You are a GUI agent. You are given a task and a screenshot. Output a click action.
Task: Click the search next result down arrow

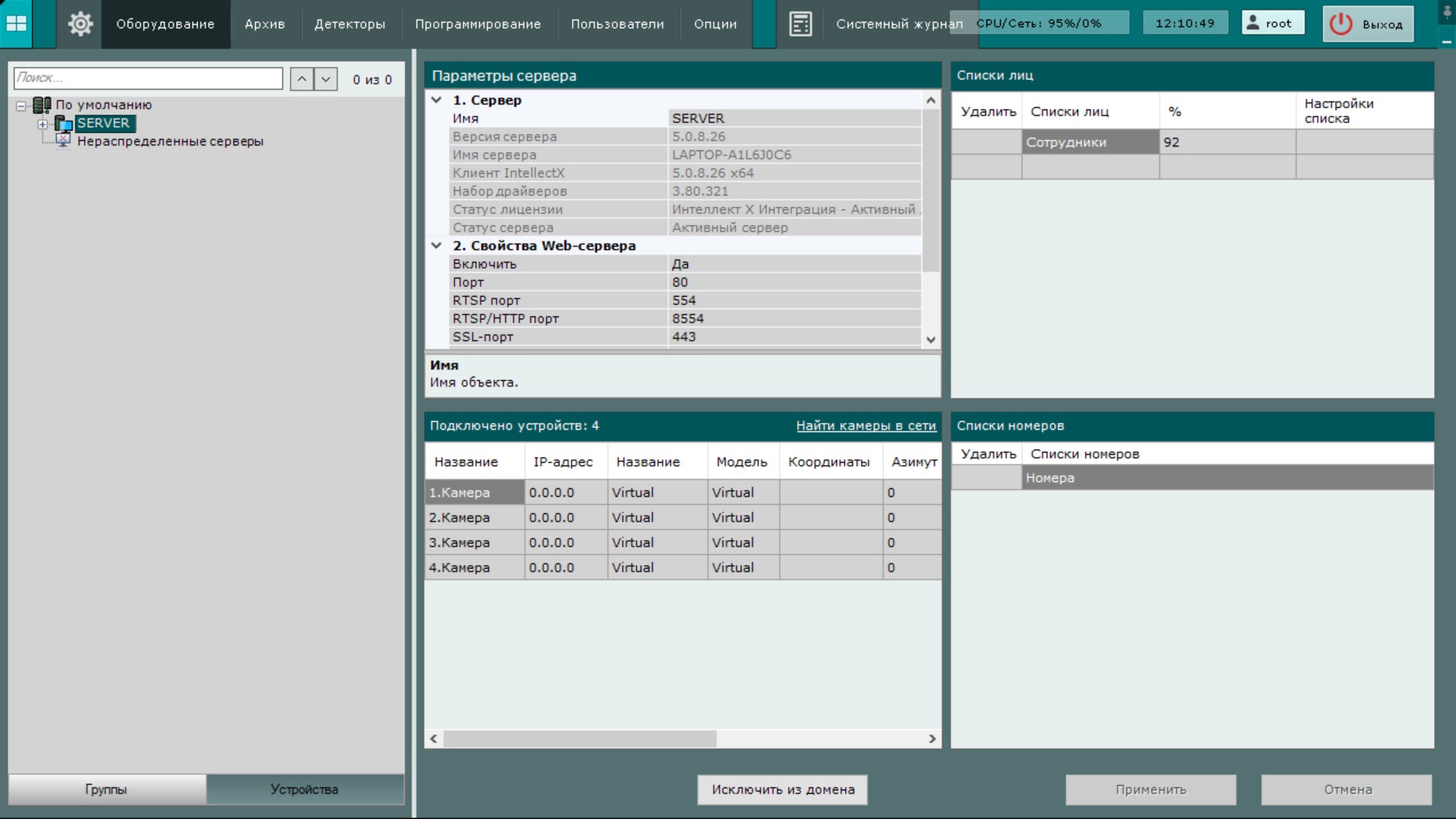click(x=326, y=79)
